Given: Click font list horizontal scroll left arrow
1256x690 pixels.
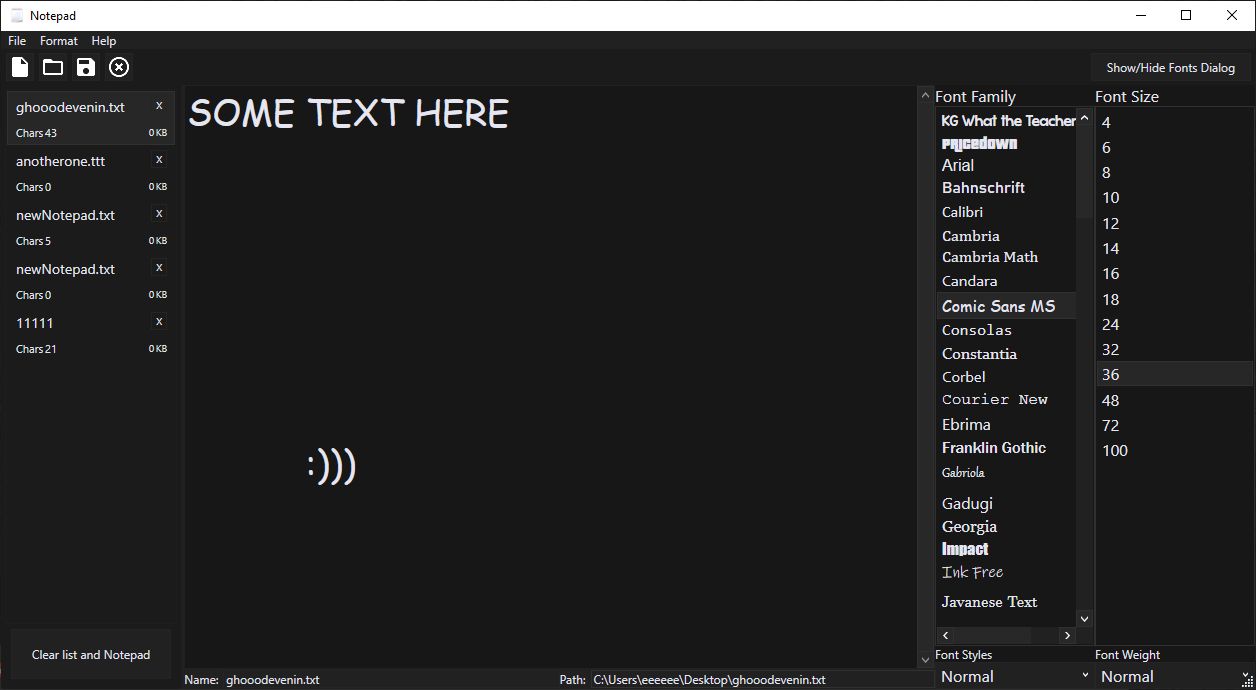Looking at the screenshot, I should tap(945, 635).
